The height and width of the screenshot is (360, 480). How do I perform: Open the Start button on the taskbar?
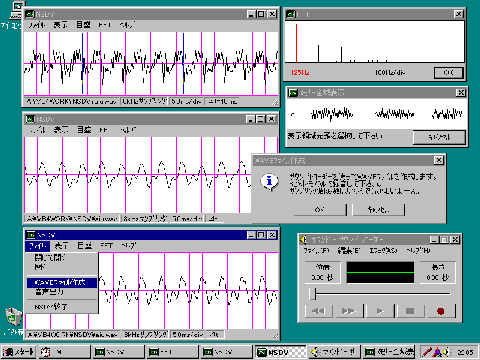coord(18,352)
